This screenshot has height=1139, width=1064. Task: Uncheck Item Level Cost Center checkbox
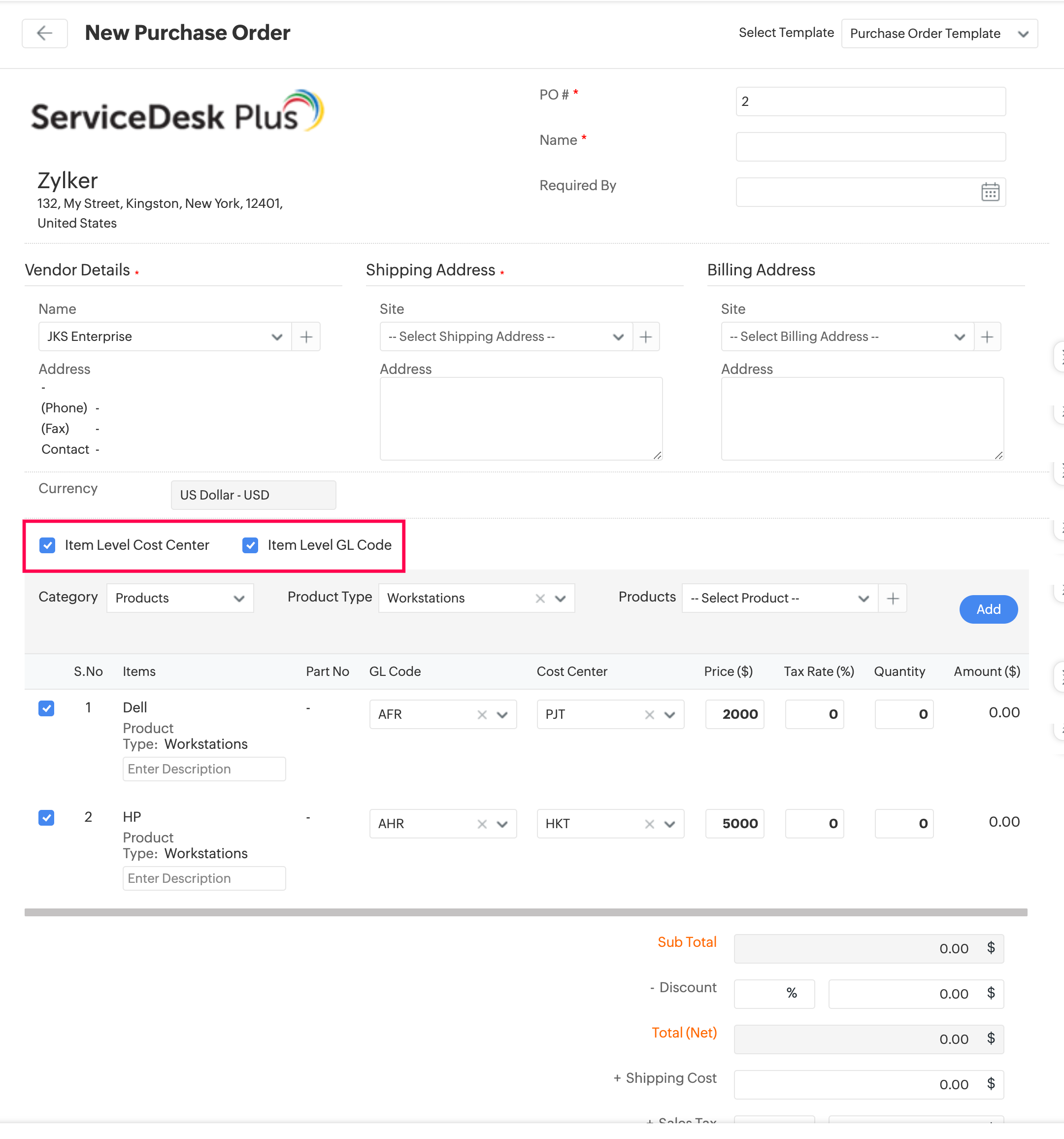pyautogui.click(x=48, y=545)
